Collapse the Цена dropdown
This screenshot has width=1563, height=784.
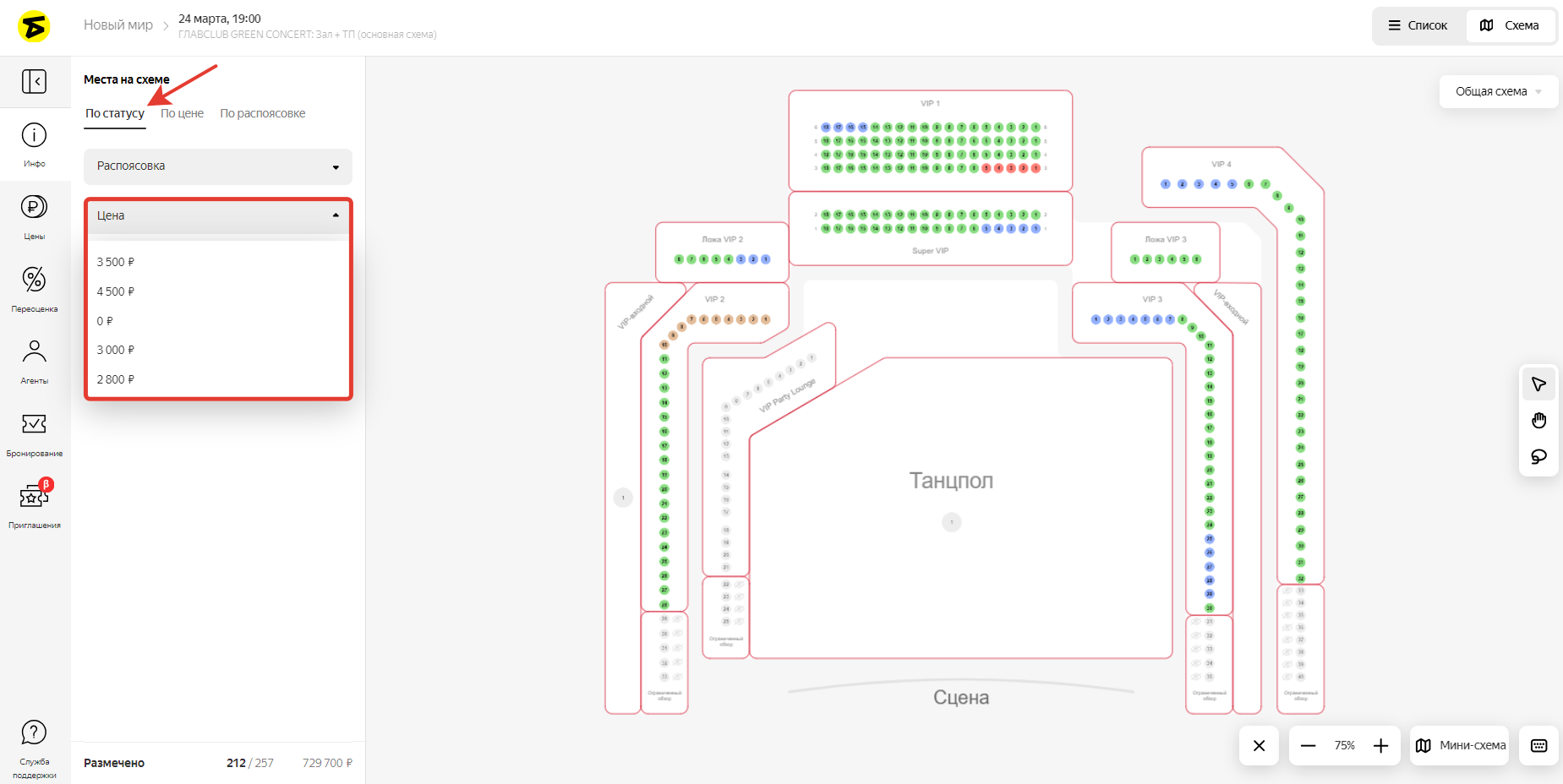click(x=218, y=216)
